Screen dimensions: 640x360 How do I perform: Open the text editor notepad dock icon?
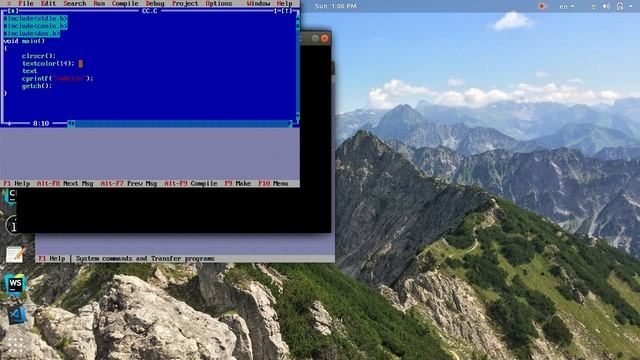pyautogui.click(x=15, y=254)
